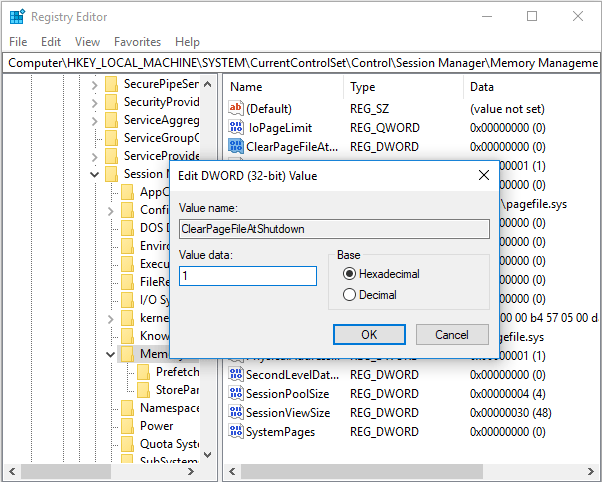Select the SessionPoolSize value name
602x482 pixels.
tap(288, 394)
